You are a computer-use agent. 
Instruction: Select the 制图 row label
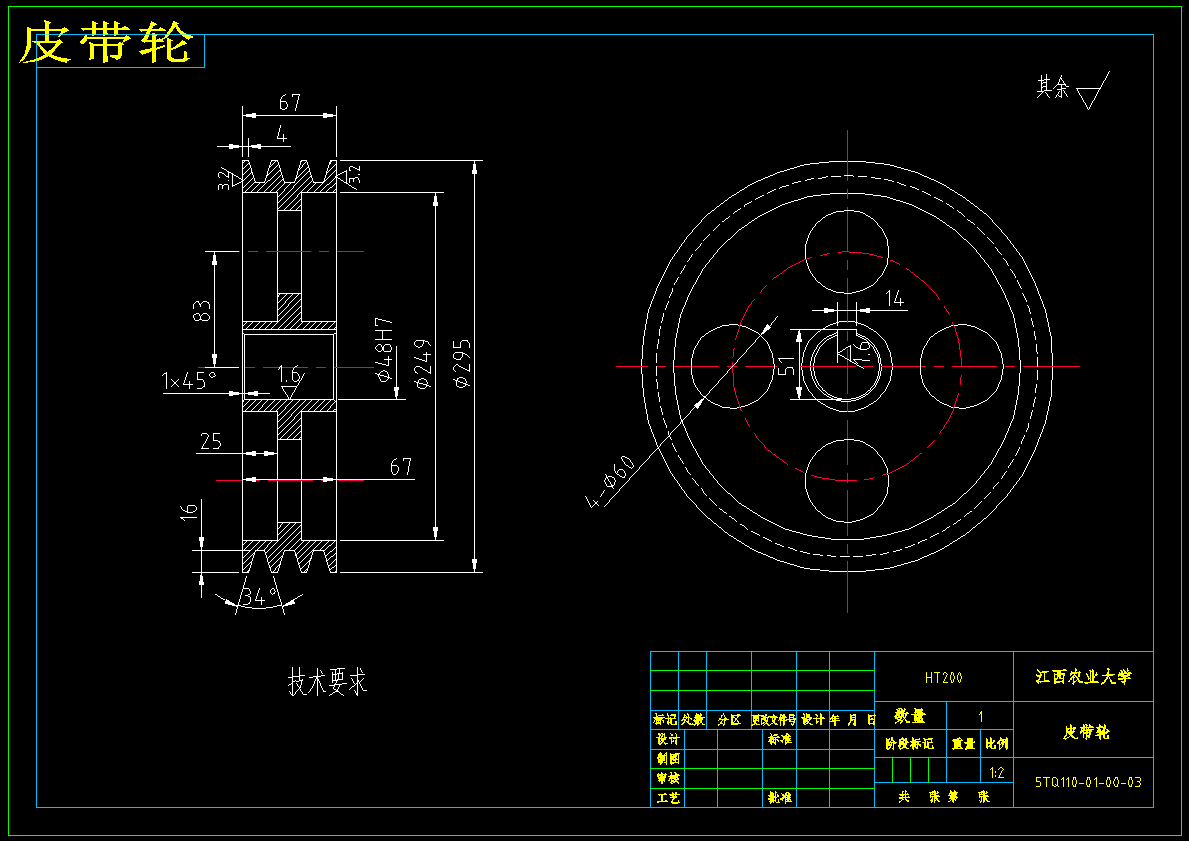click(668, 758)
